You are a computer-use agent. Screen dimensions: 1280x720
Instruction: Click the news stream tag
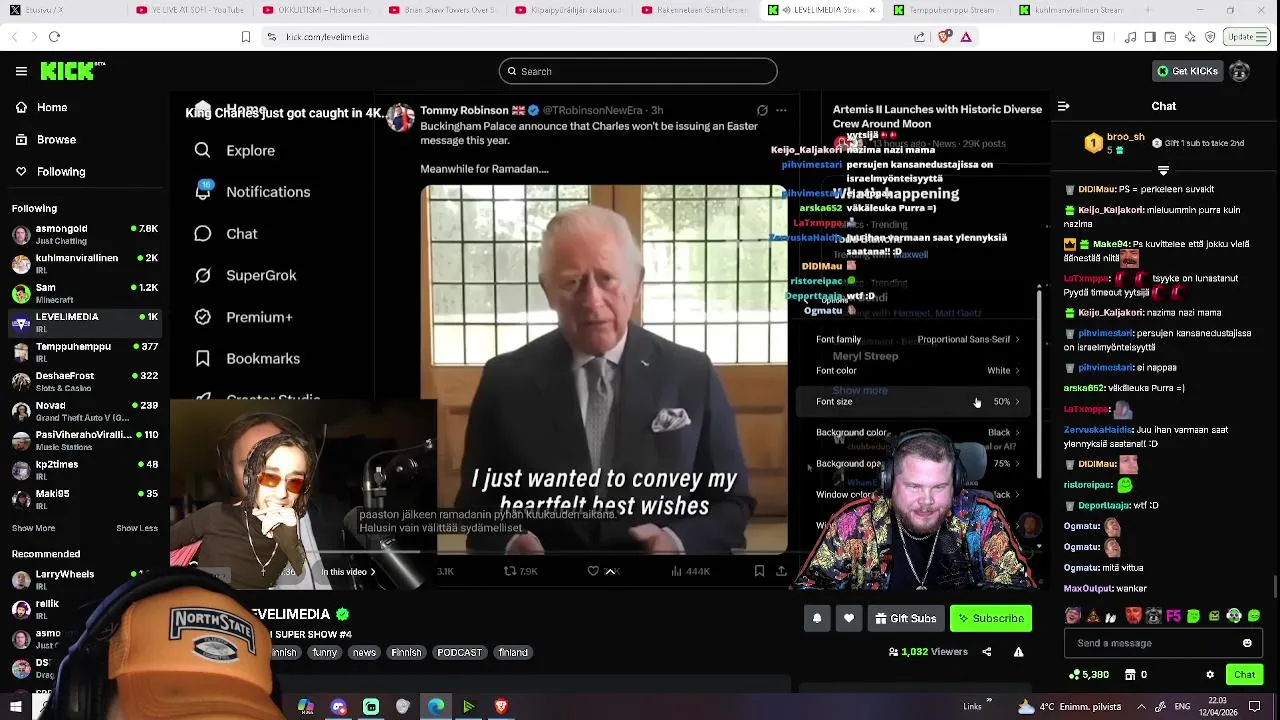364,652
